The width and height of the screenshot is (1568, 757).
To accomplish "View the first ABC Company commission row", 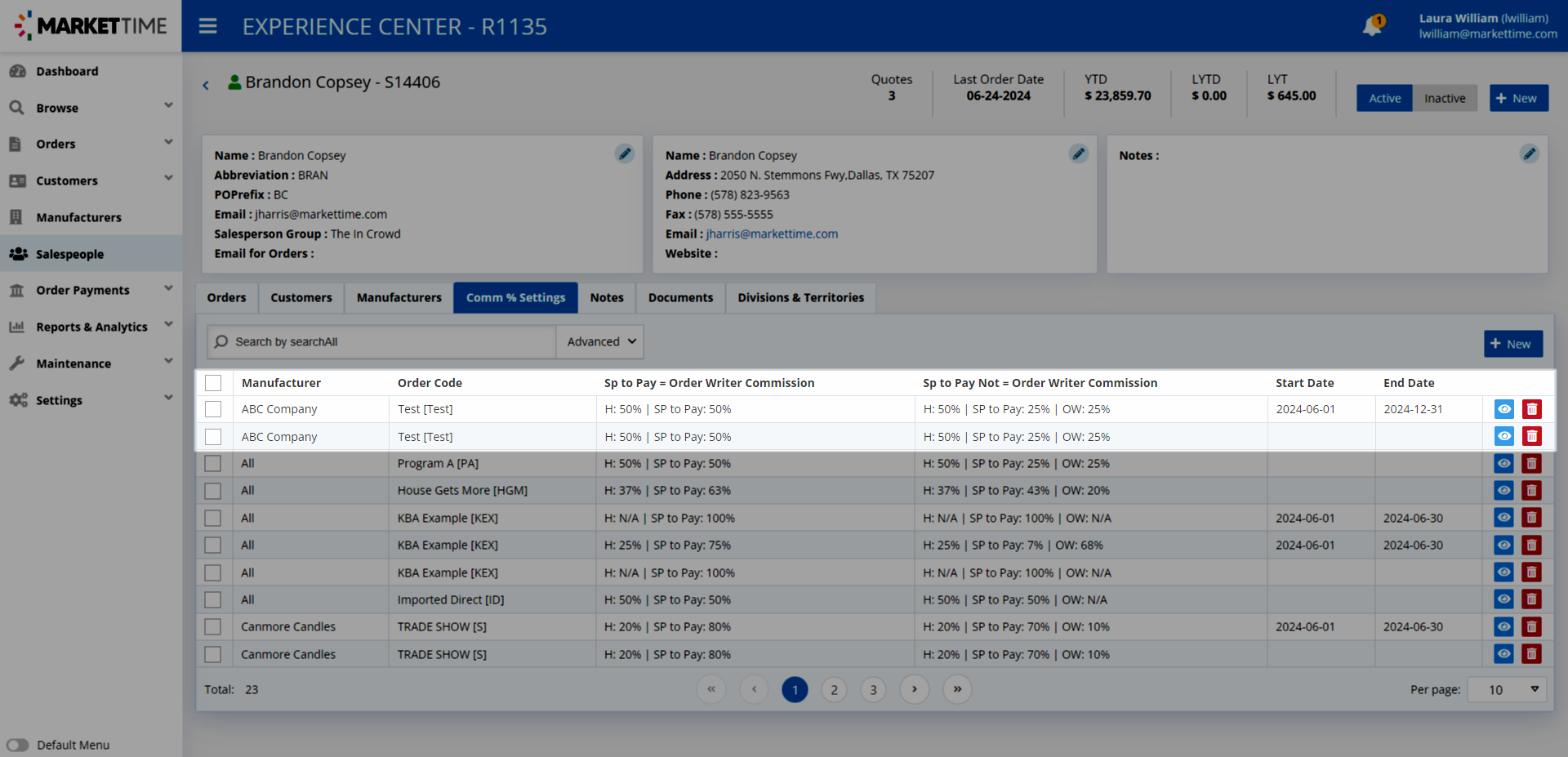I will click(x=1503, y=409).
